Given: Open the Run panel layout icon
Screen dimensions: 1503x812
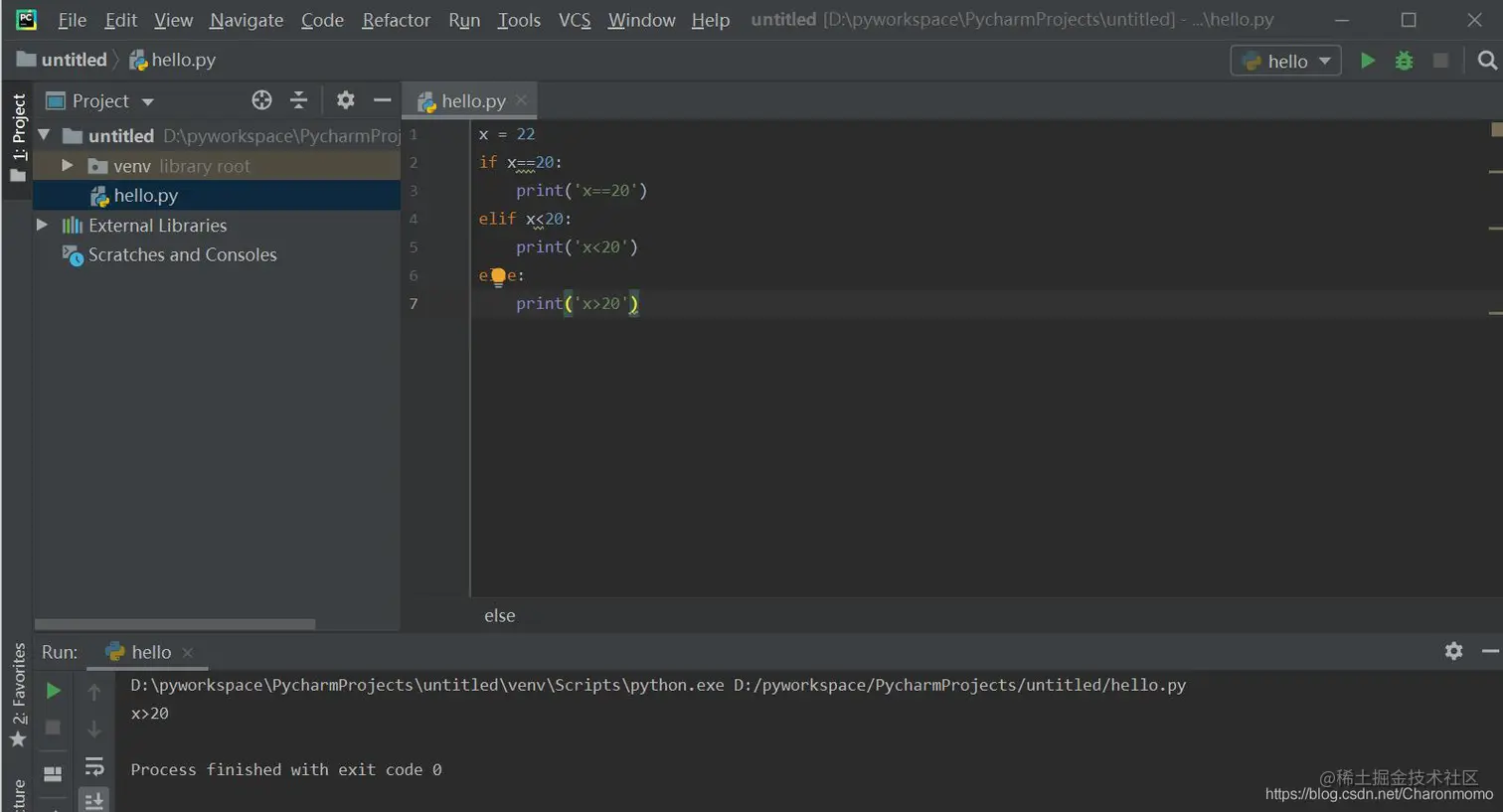Looking at the screenshot, I should (x=54, y=773).
